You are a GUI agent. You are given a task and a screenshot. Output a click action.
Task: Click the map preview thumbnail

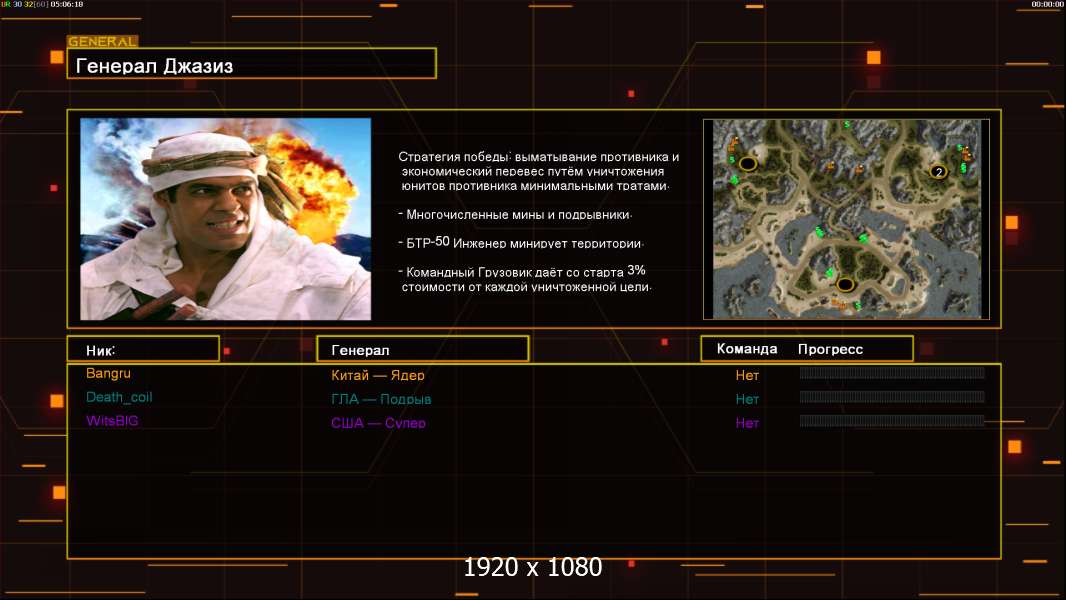(x=846, y=219)
